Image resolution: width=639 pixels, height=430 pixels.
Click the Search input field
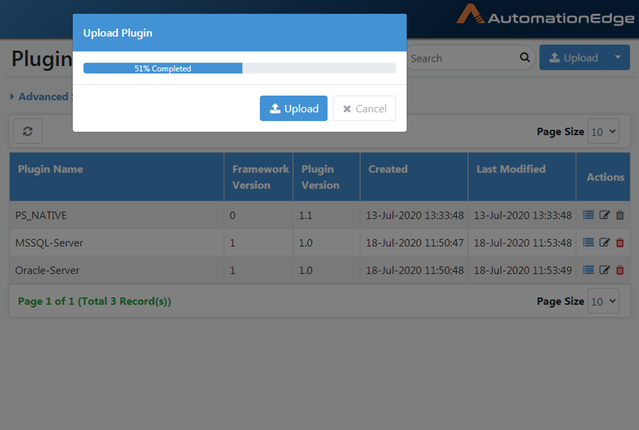click(462, 58)
